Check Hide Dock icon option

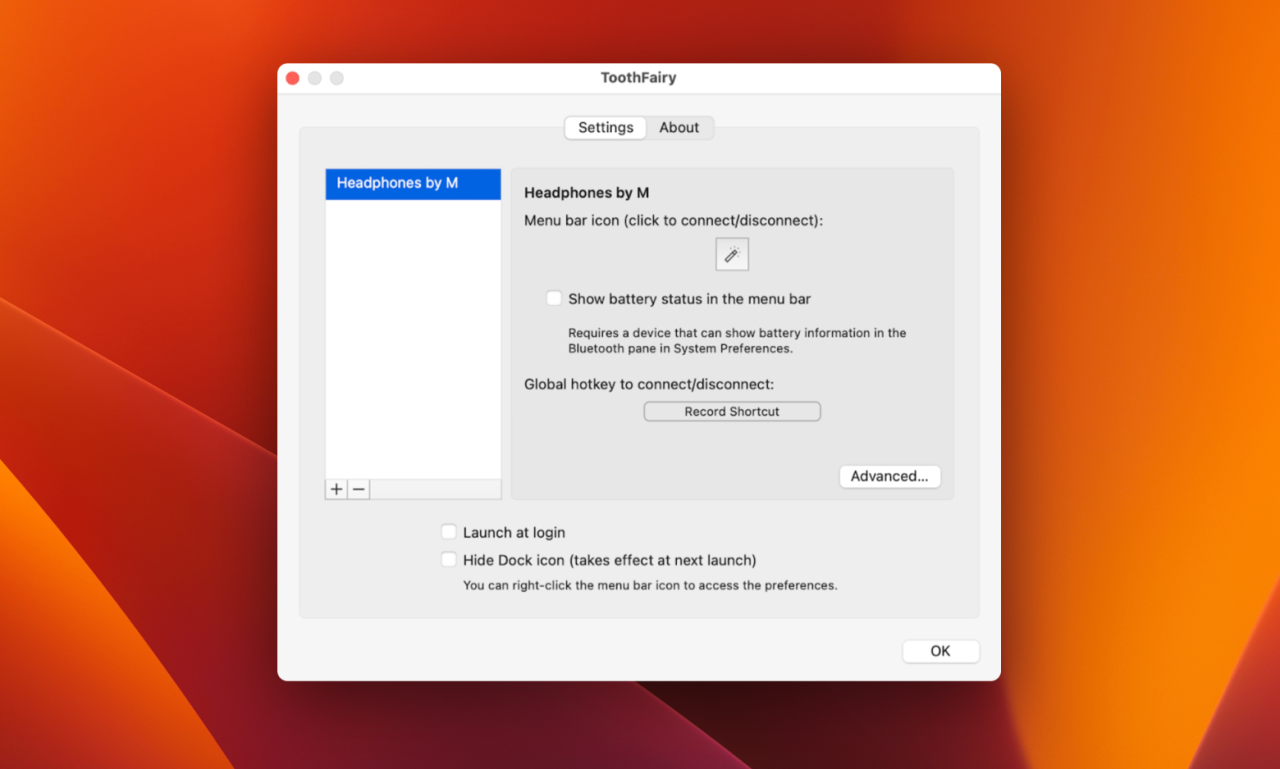pyautogui.click(x=449, y=560)
